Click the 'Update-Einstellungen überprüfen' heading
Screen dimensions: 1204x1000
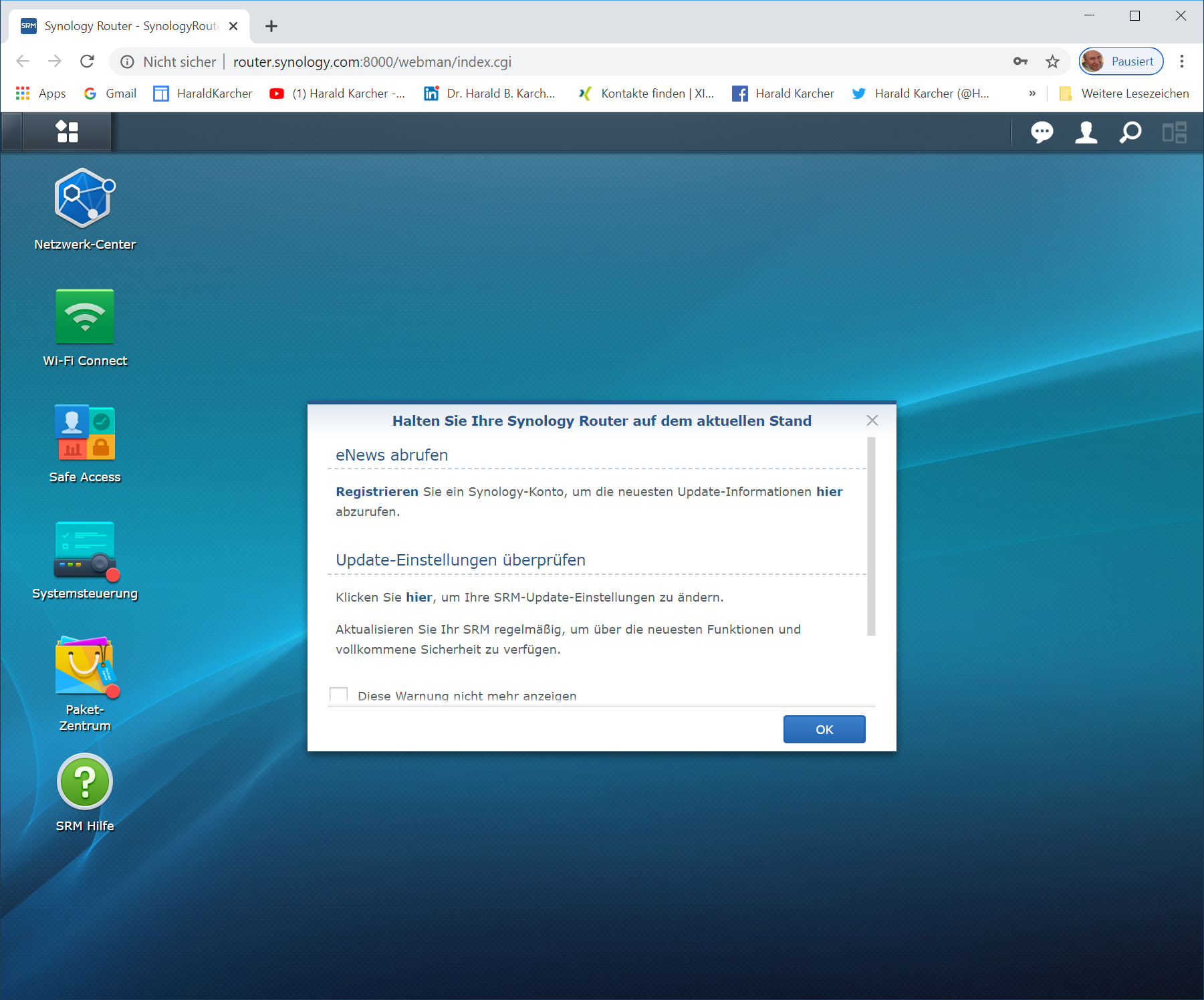461,560
